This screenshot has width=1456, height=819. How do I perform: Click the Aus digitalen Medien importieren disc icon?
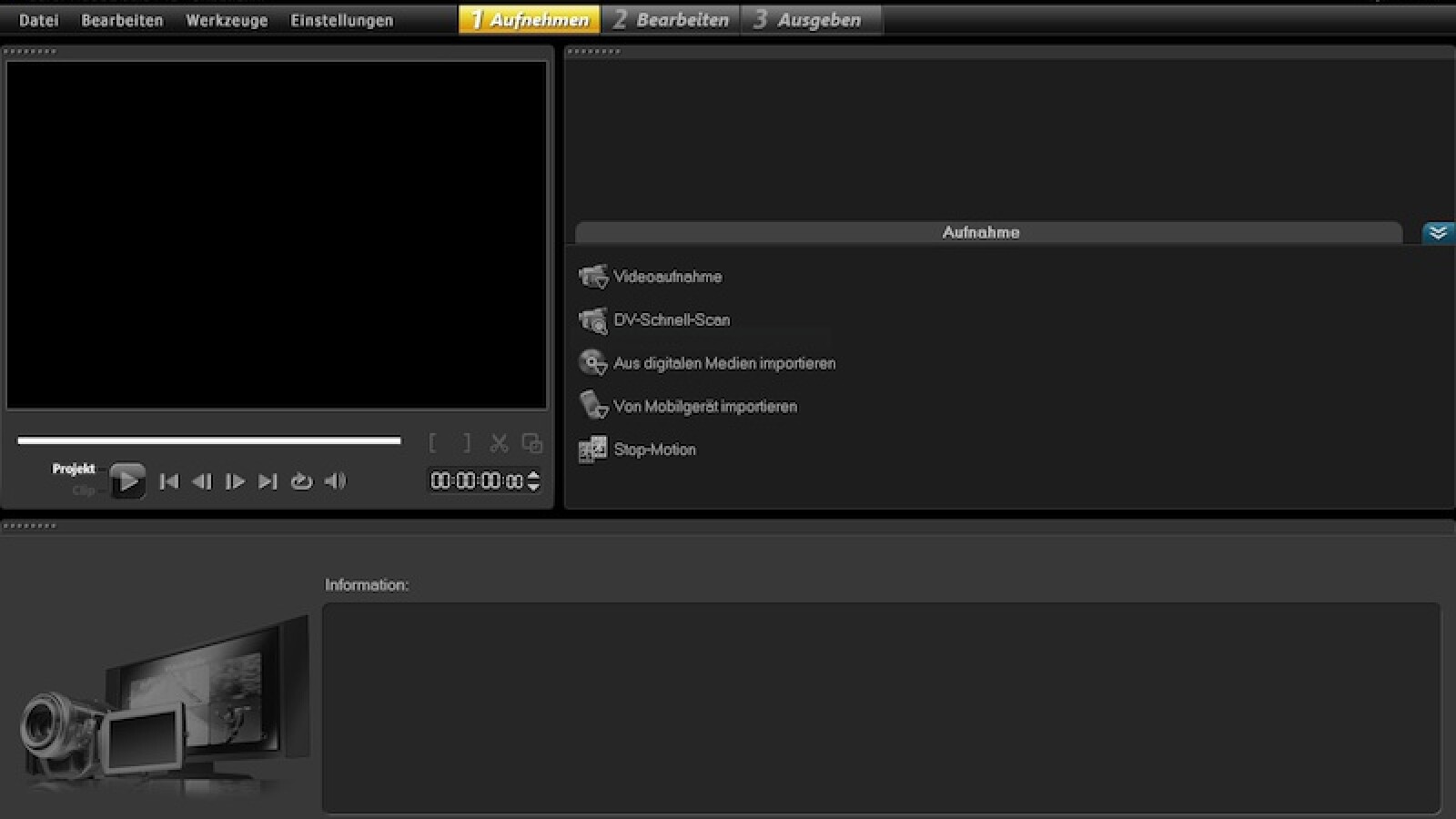pyautogui.click(x=593, y=363)
